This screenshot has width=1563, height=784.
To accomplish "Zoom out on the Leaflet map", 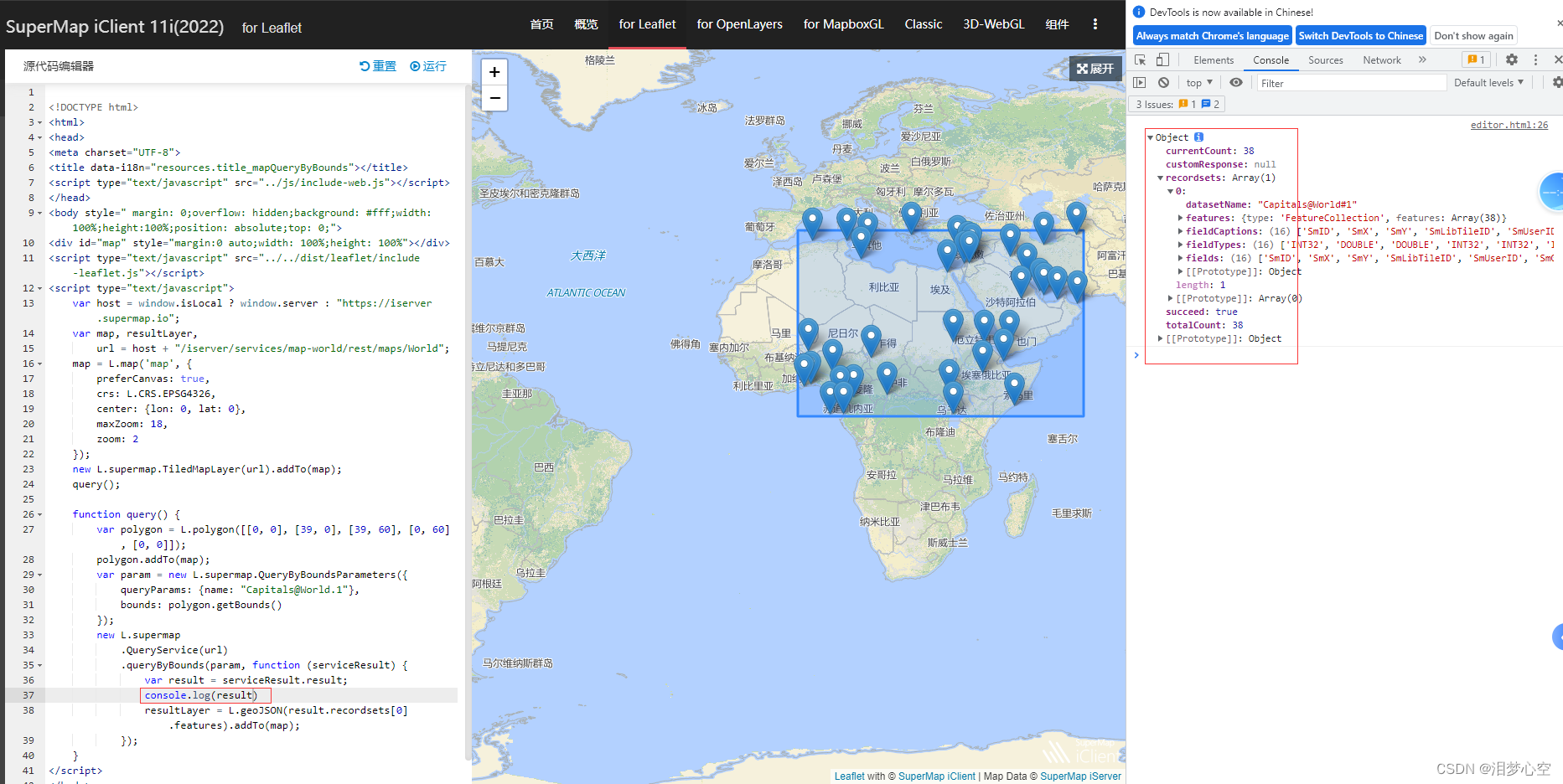I will [494, 98].
